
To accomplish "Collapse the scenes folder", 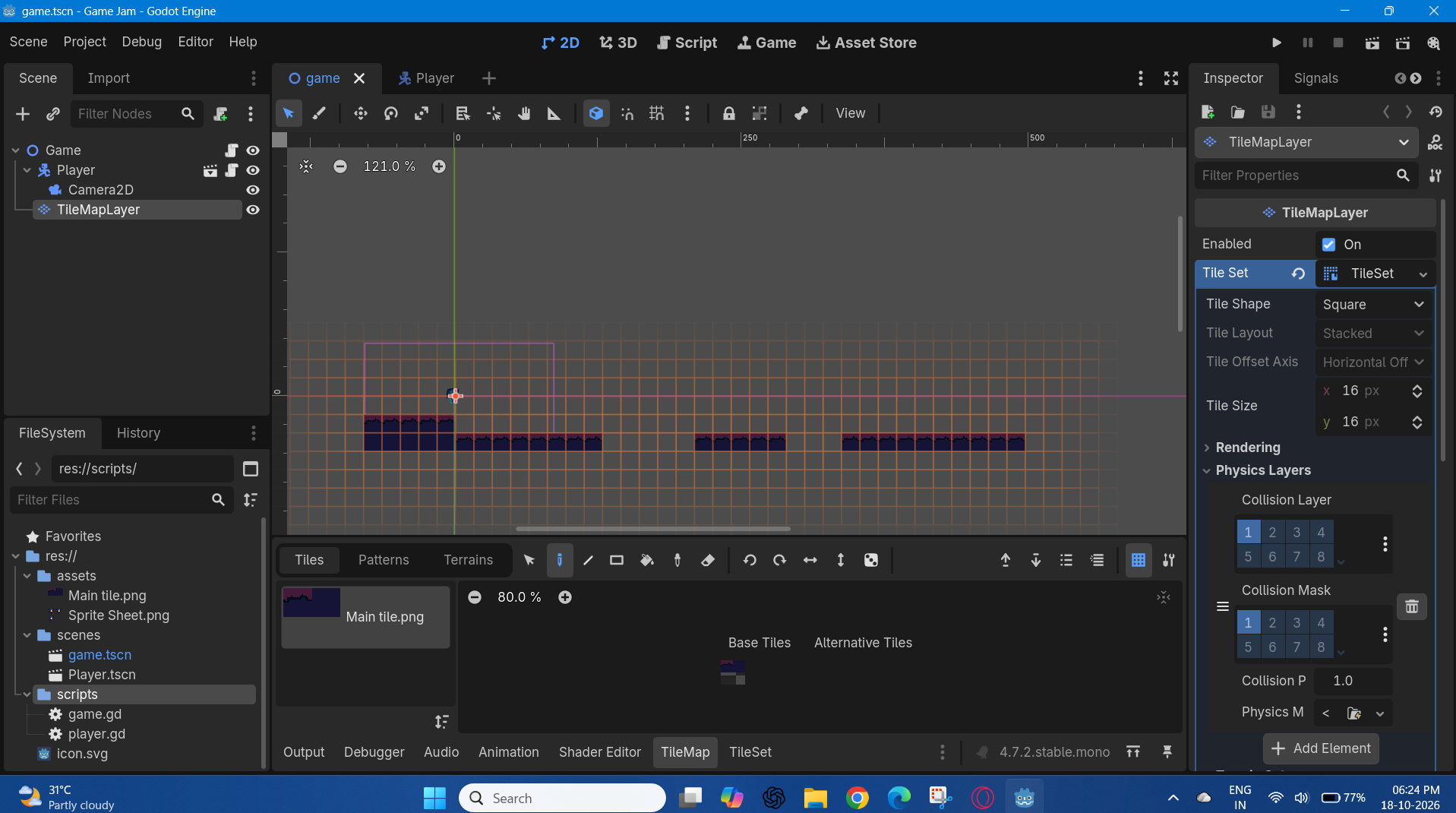I will click(x=27, y=635).
